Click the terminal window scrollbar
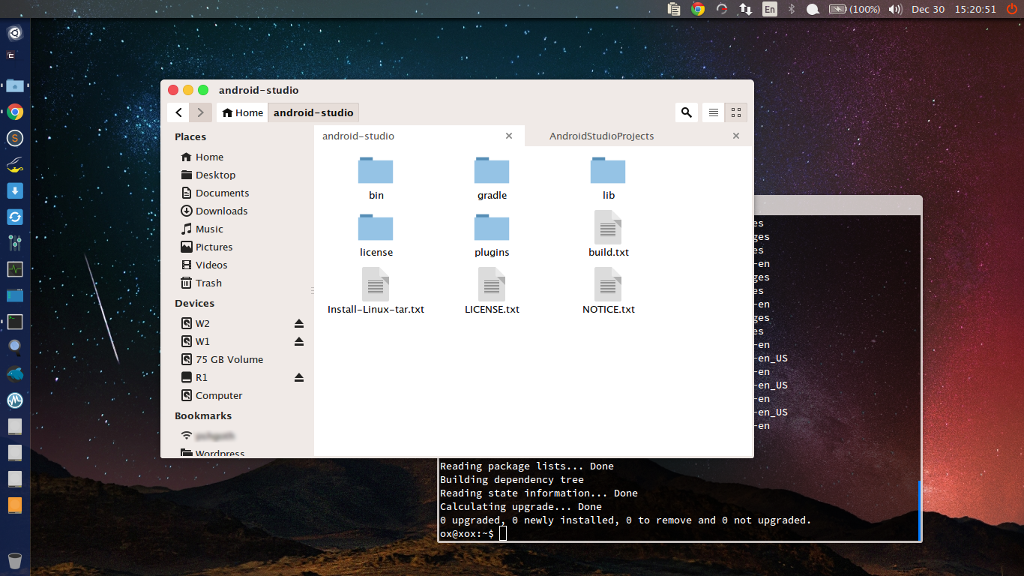This screenshot has width=1024, height=576. [920, 511]
